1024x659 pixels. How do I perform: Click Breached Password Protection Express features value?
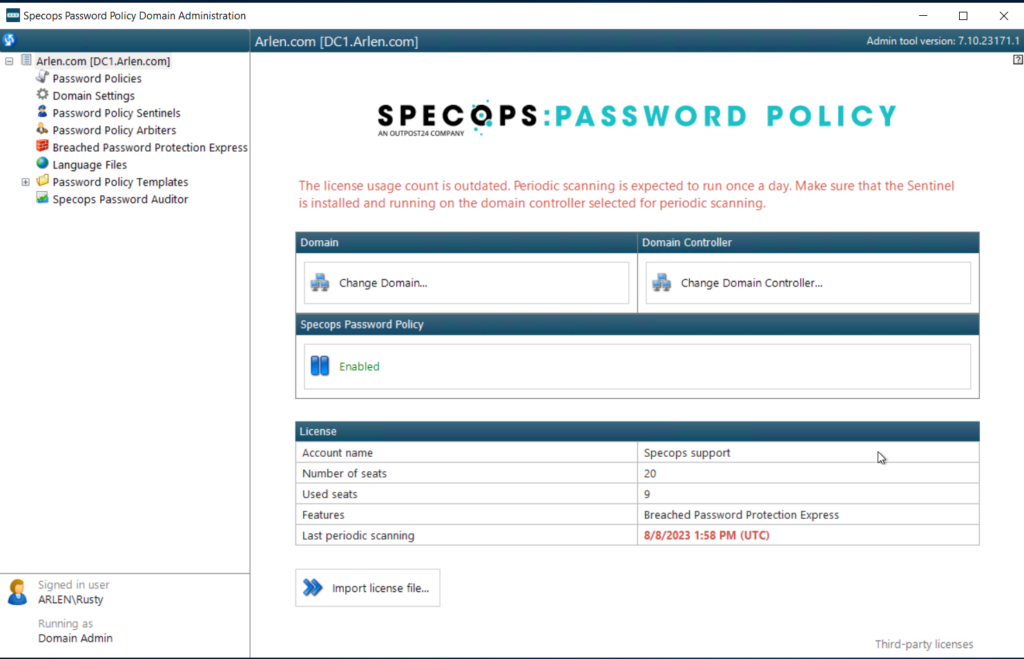741,515
